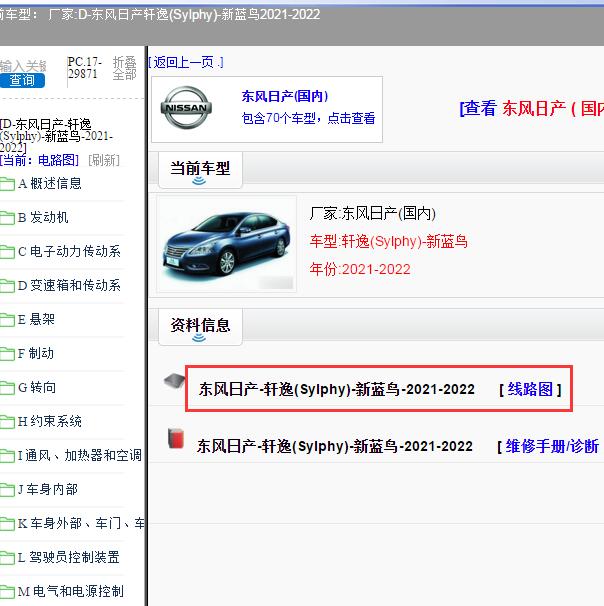The image size is (604, 606).
Task: Expand F 制动 tree item
Action: tap(36, 354)
